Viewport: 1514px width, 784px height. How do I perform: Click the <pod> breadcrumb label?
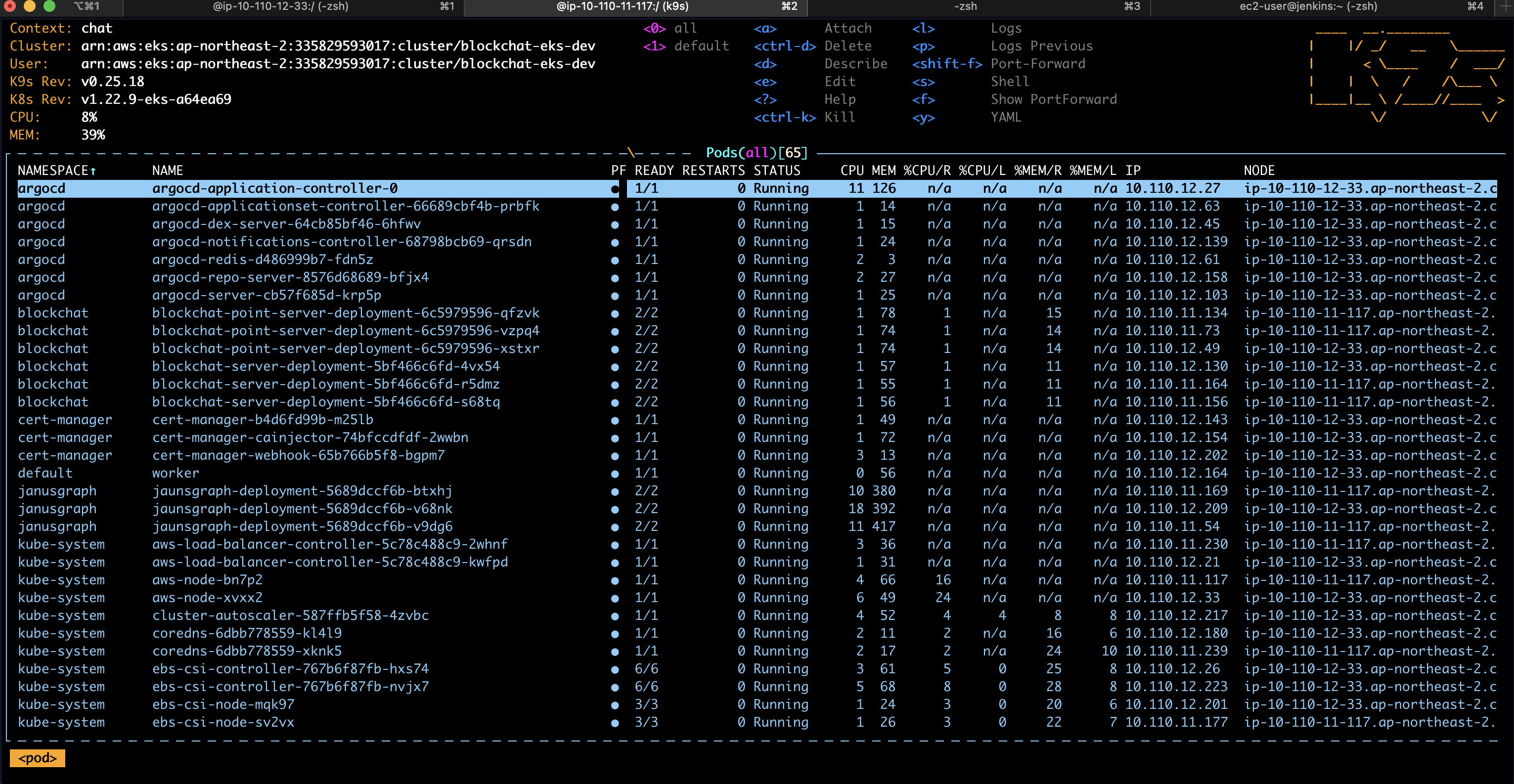38,757
